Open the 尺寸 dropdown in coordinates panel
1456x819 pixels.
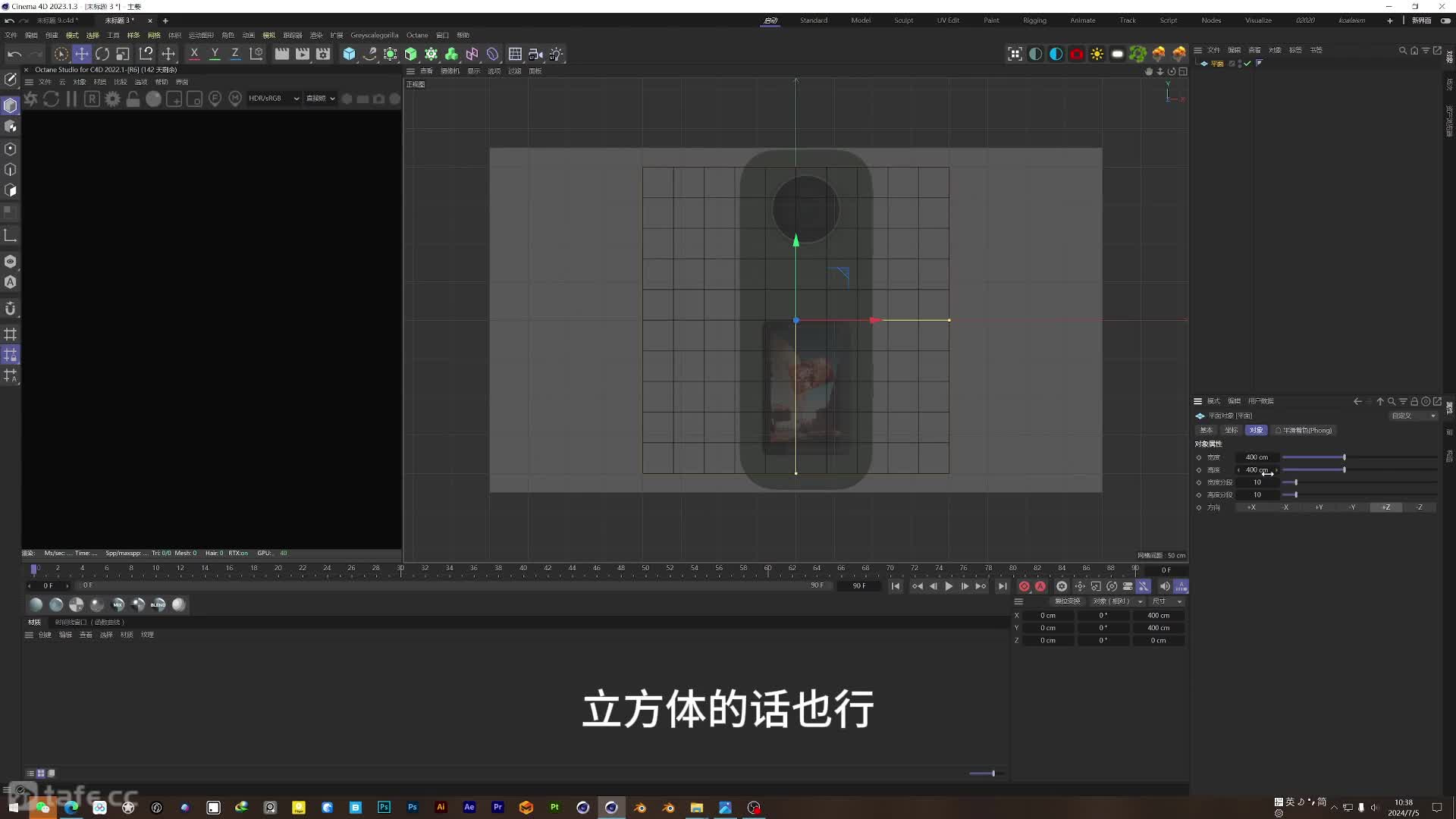[1167, 601]
